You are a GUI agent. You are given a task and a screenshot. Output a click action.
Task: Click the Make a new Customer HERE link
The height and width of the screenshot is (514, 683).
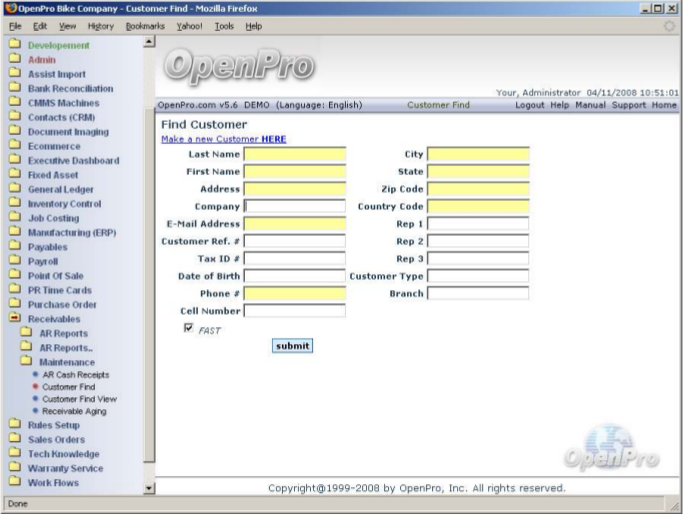tap(223, 139)
